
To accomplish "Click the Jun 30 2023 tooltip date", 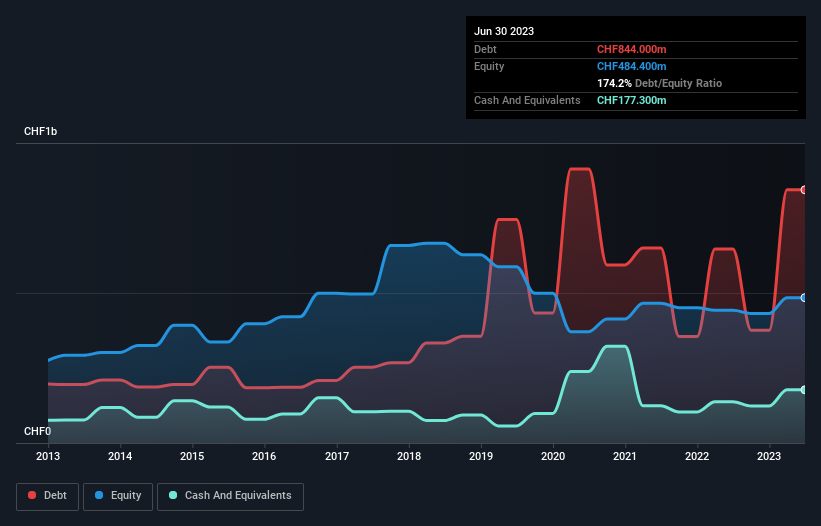I will click(x=504, y=31).
